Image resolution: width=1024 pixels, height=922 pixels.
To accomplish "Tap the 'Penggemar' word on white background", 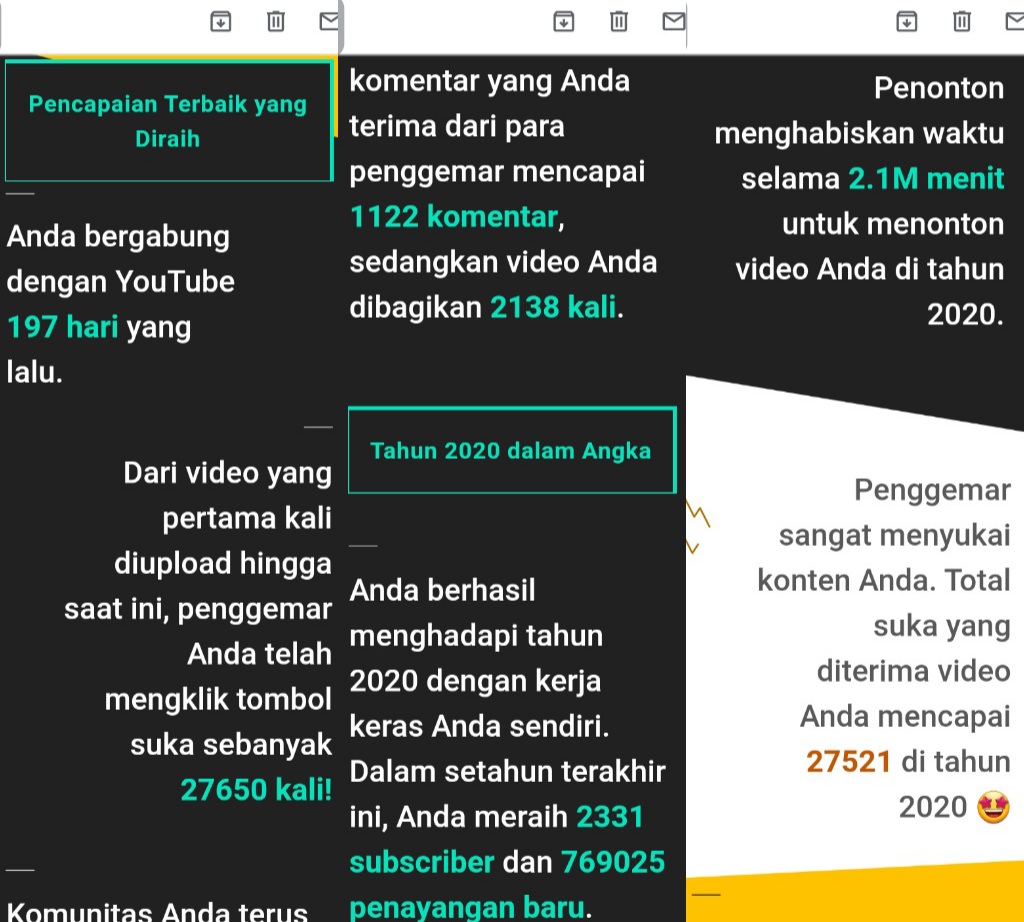I will point(933,490).
